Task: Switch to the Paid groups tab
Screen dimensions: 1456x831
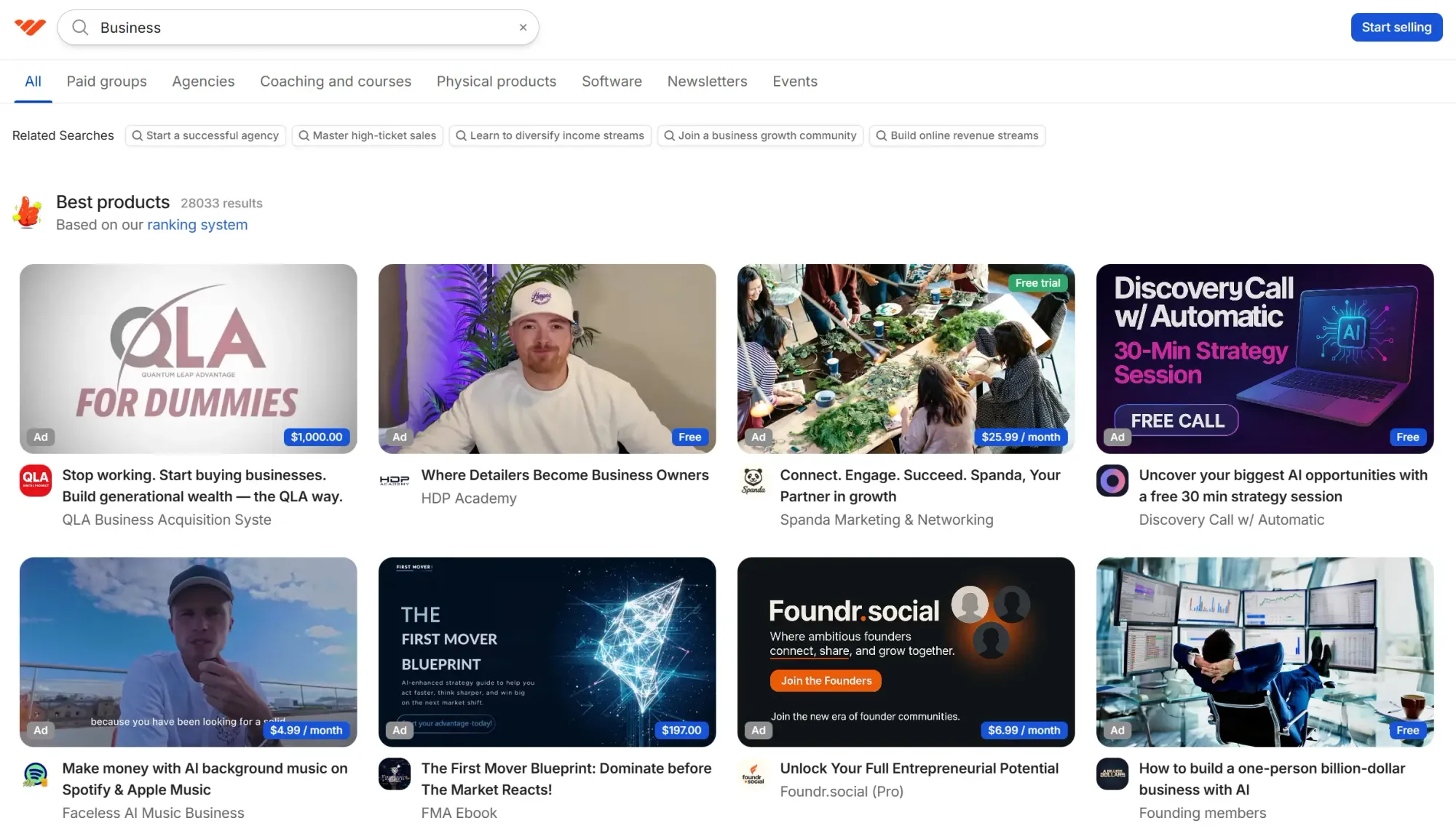Action: coord(106,81)
